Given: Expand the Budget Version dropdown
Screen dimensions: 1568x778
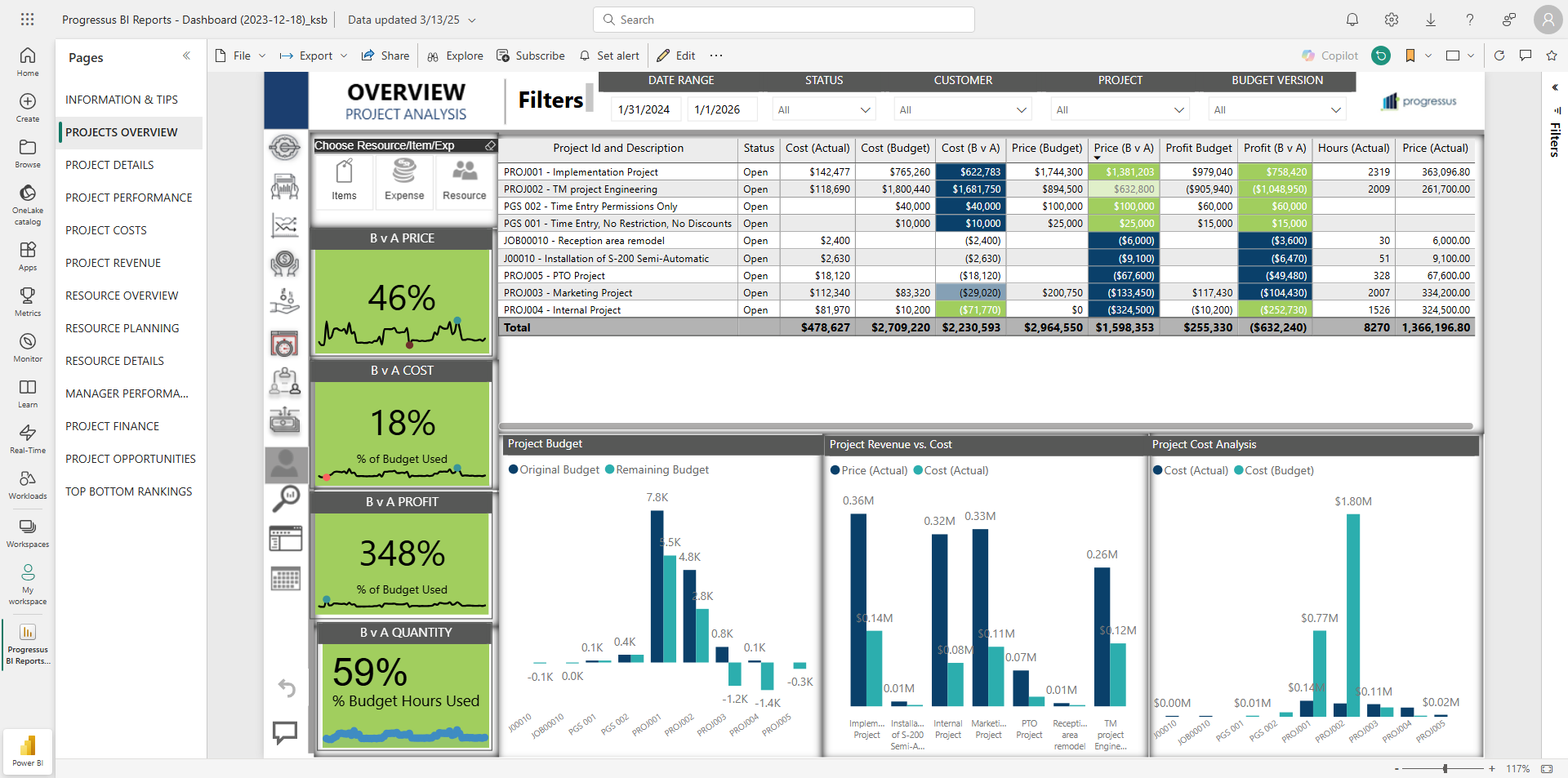Looking at the screenshot, I should pyautogui.click(x=1335, y=110).
